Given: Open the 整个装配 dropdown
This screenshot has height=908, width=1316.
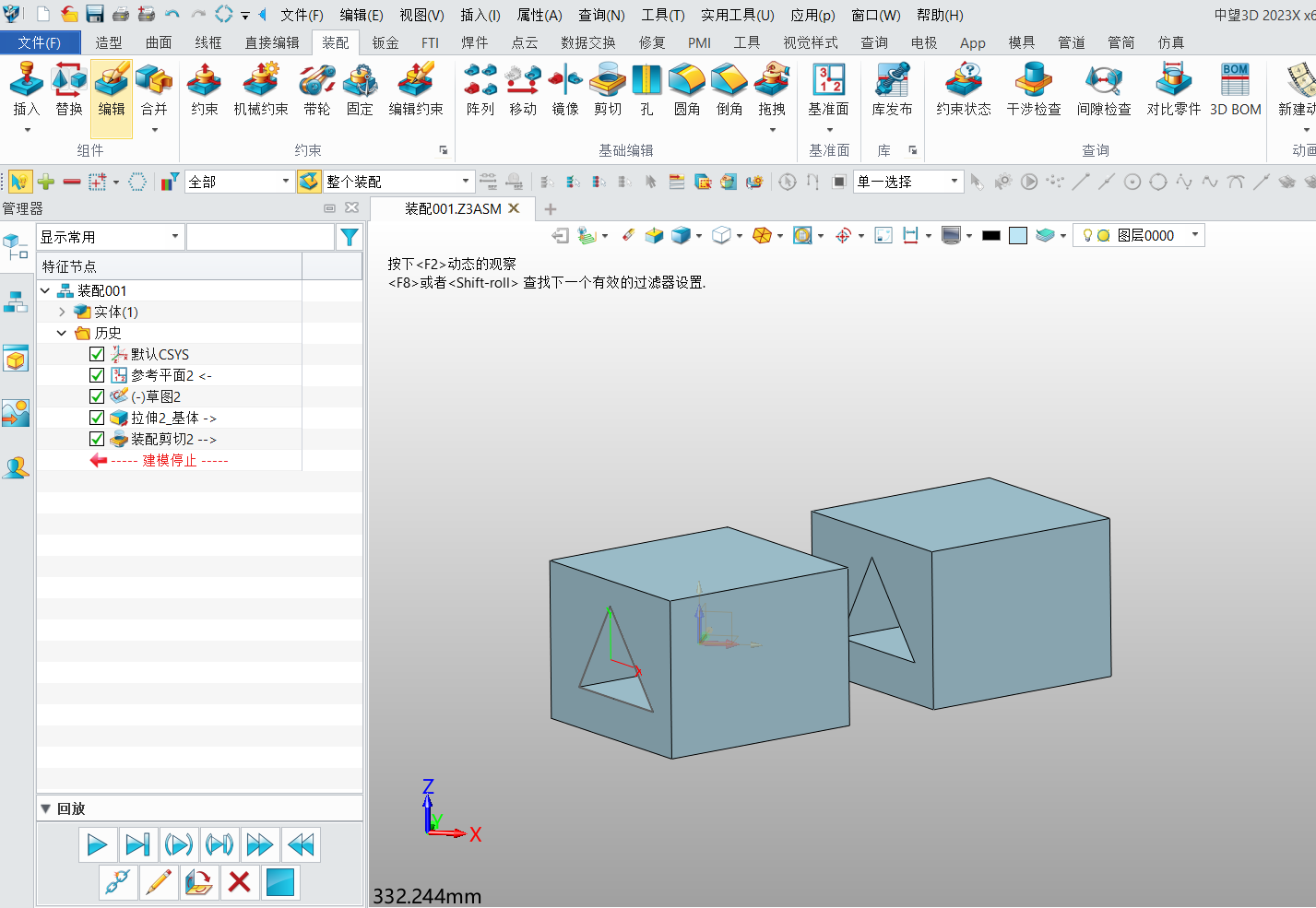Looking at the screenshot, I should [x=465, y=182].
